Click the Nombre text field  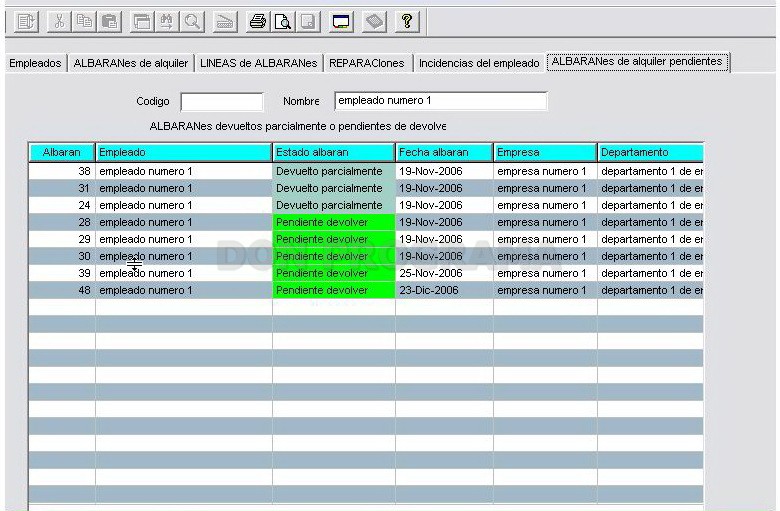(441, 101)
